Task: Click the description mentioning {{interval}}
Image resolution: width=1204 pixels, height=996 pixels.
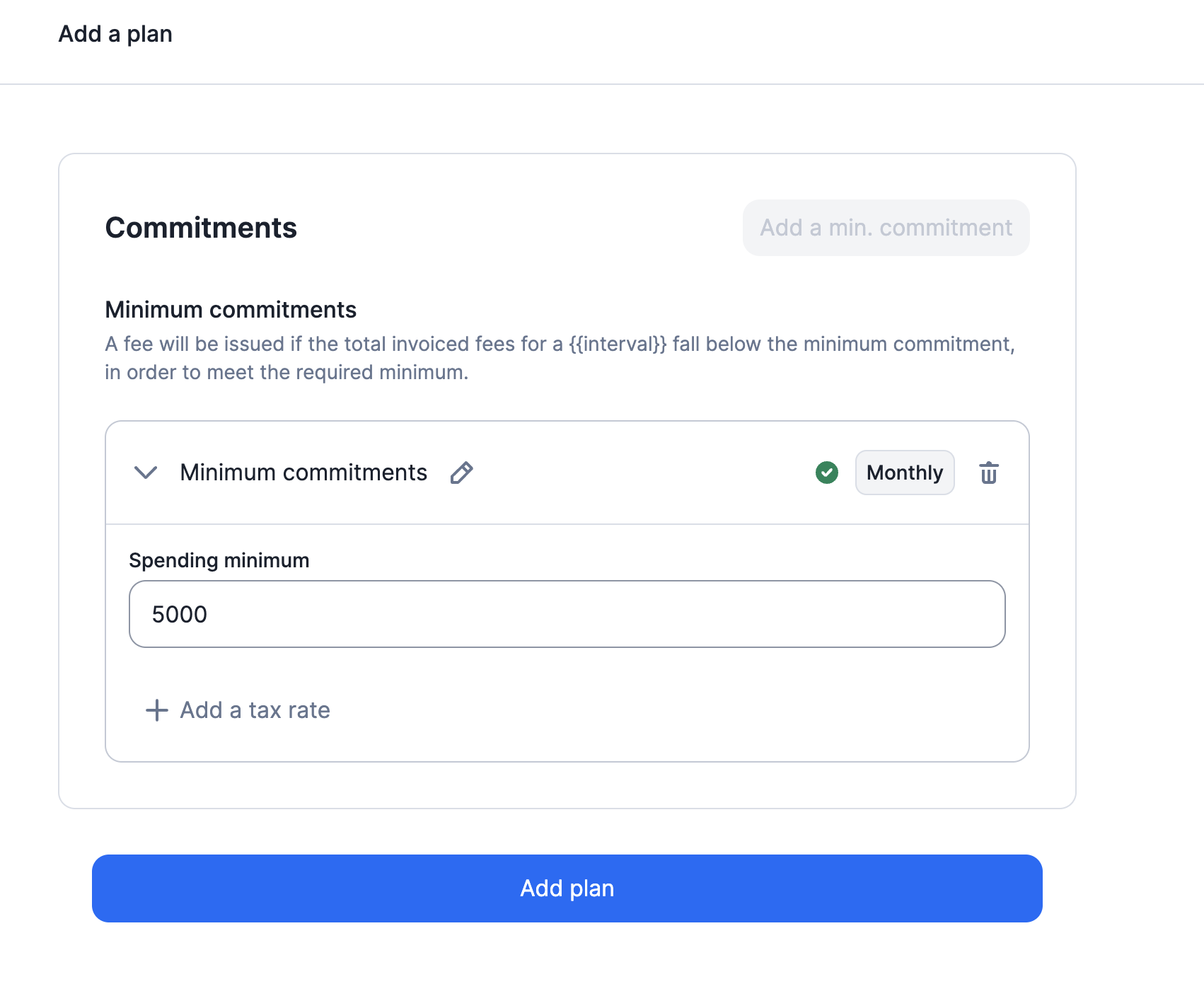Action: click(x=560, y=358)
